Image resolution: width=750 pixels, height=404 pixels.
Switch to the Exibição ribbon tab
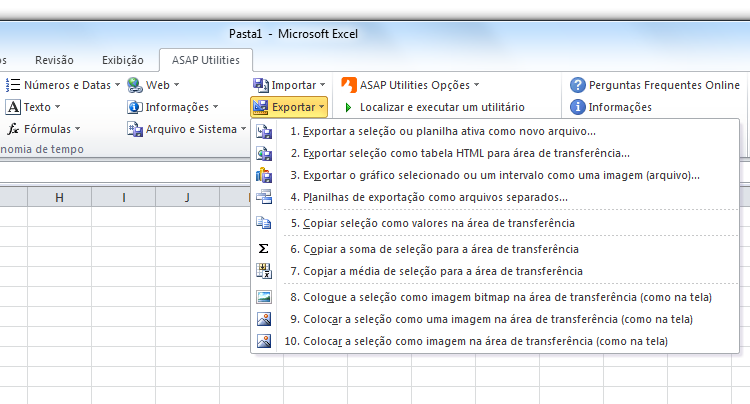coord(122,60)
